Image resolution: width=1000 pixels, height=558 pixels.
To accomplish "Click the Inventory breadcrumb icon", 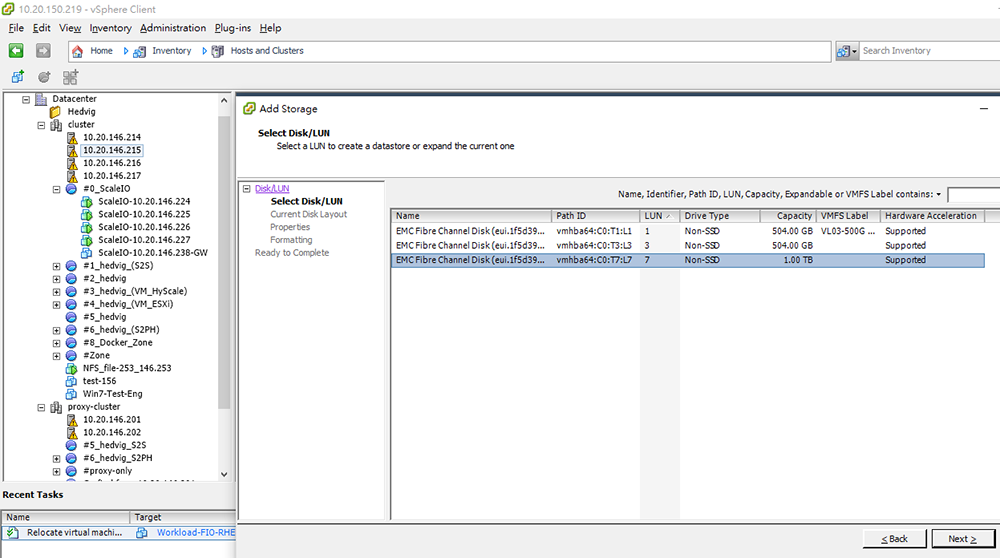I will point(139,51).
